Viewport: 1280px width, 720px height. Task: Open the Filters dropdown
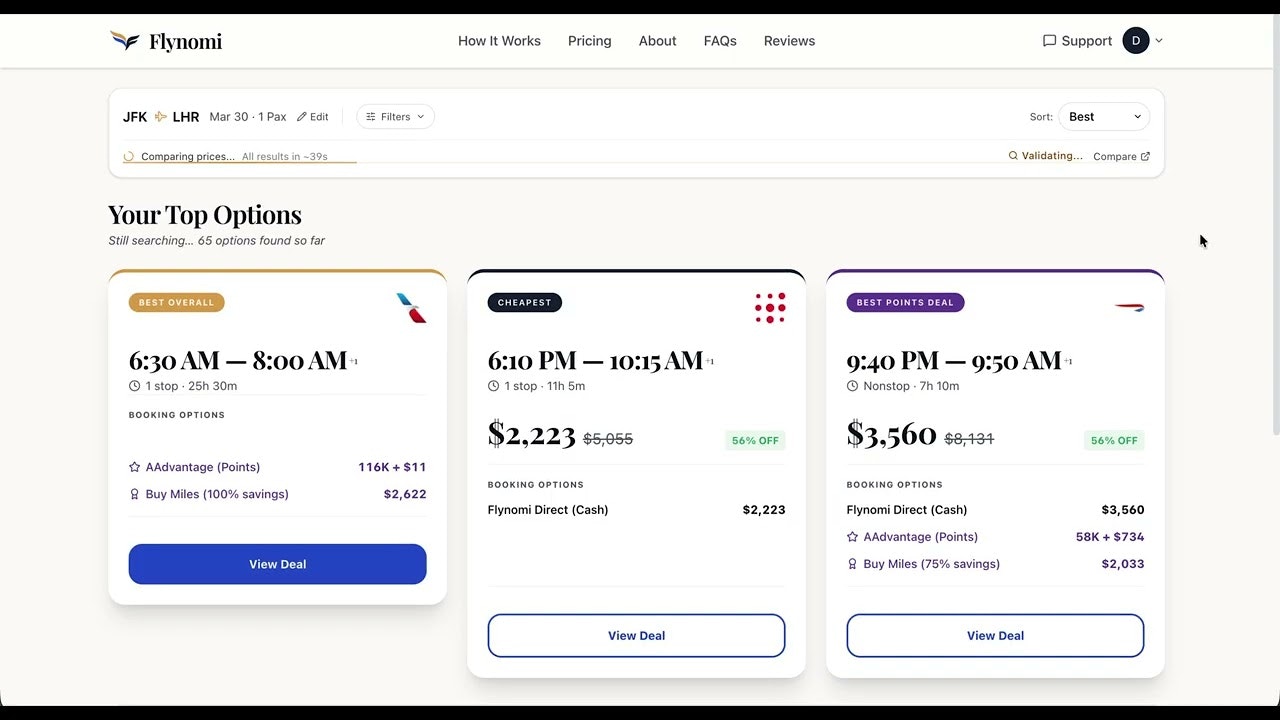[395, 117]
